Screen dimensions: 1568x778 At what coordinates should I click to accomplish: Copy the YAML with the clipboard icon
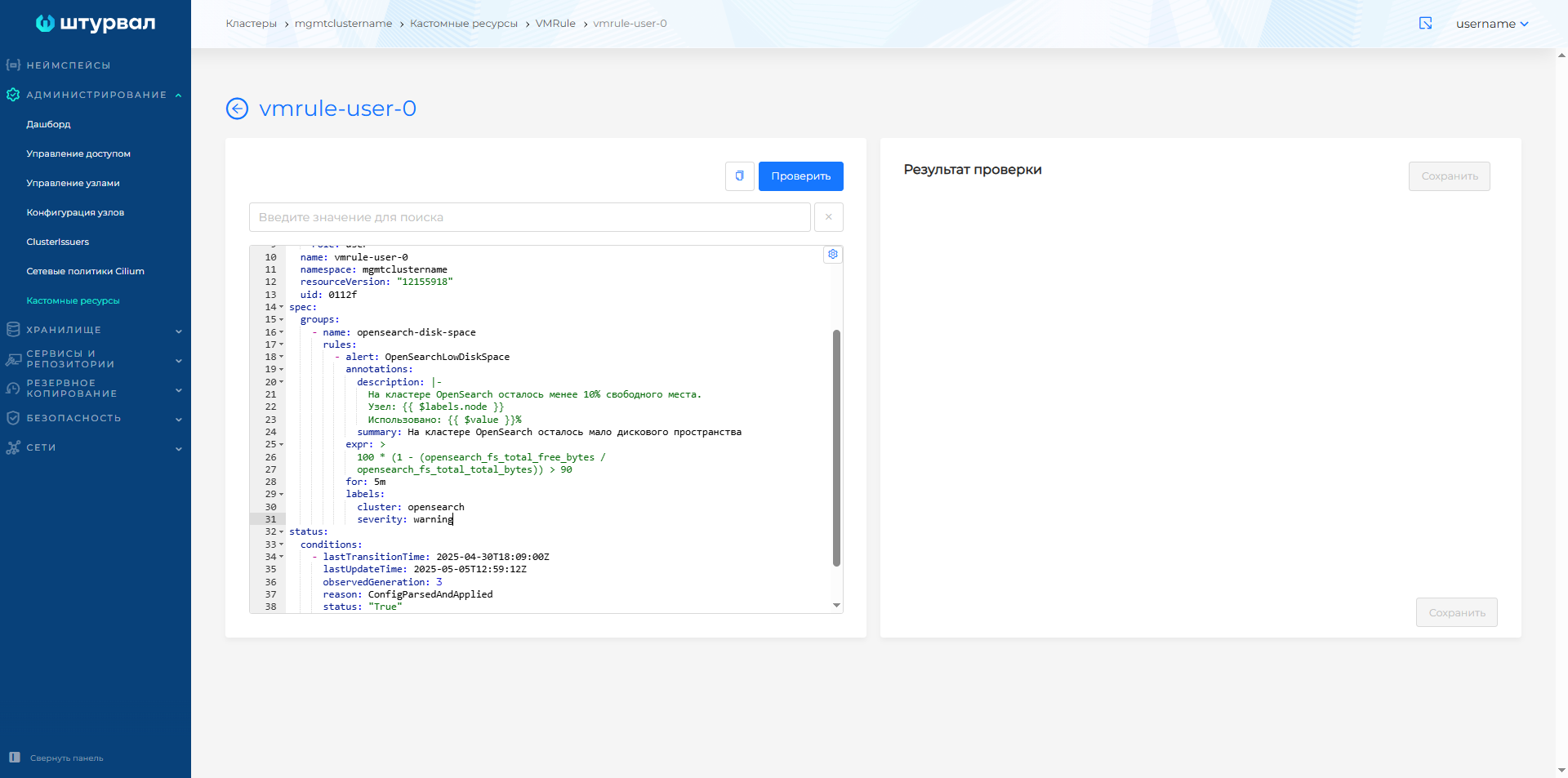pyautogui.click(x=739, y=176)
